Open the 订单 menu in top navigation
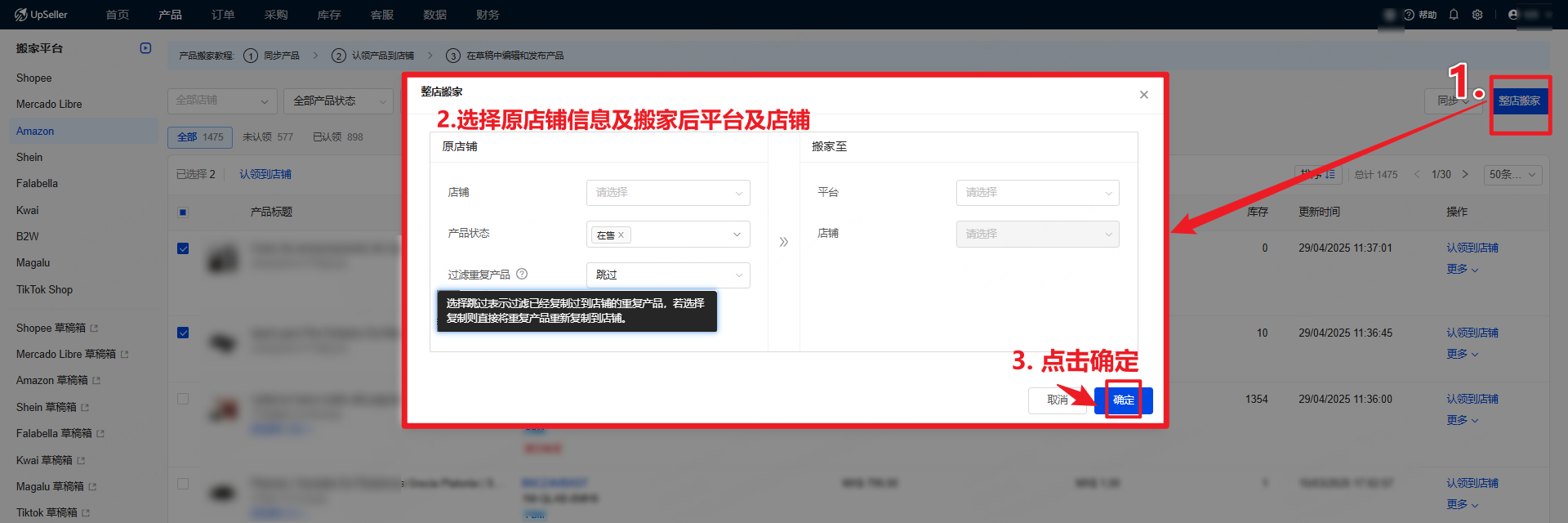Screen dimensions: 1568x523 pyautogui.click(x=222, y=15)
